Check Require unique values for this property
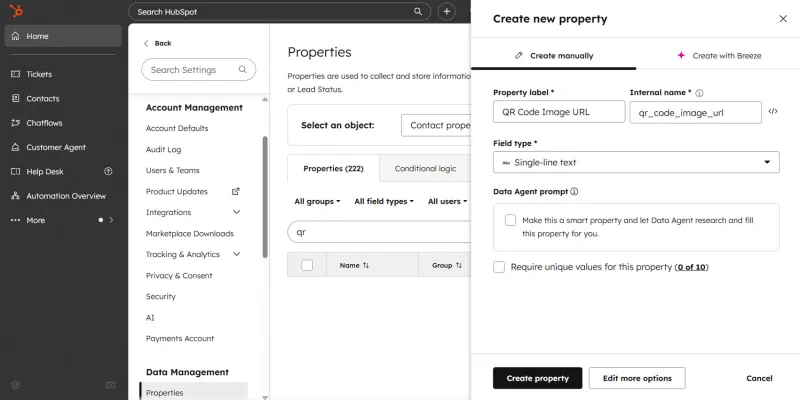 click(499, 267)
